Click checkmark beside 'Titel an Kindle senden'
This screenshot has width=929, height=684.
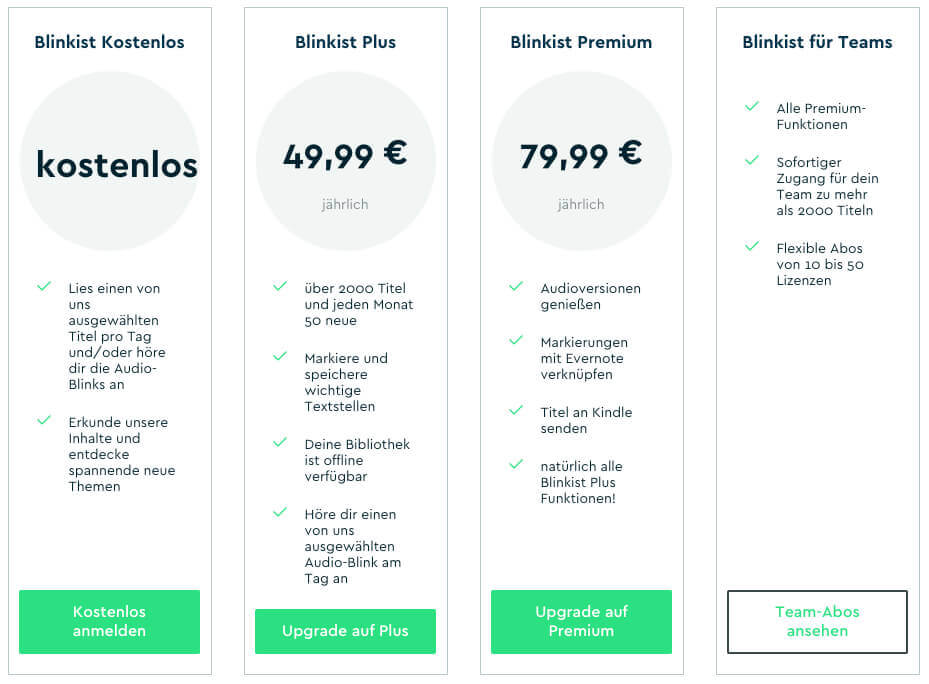516,410
